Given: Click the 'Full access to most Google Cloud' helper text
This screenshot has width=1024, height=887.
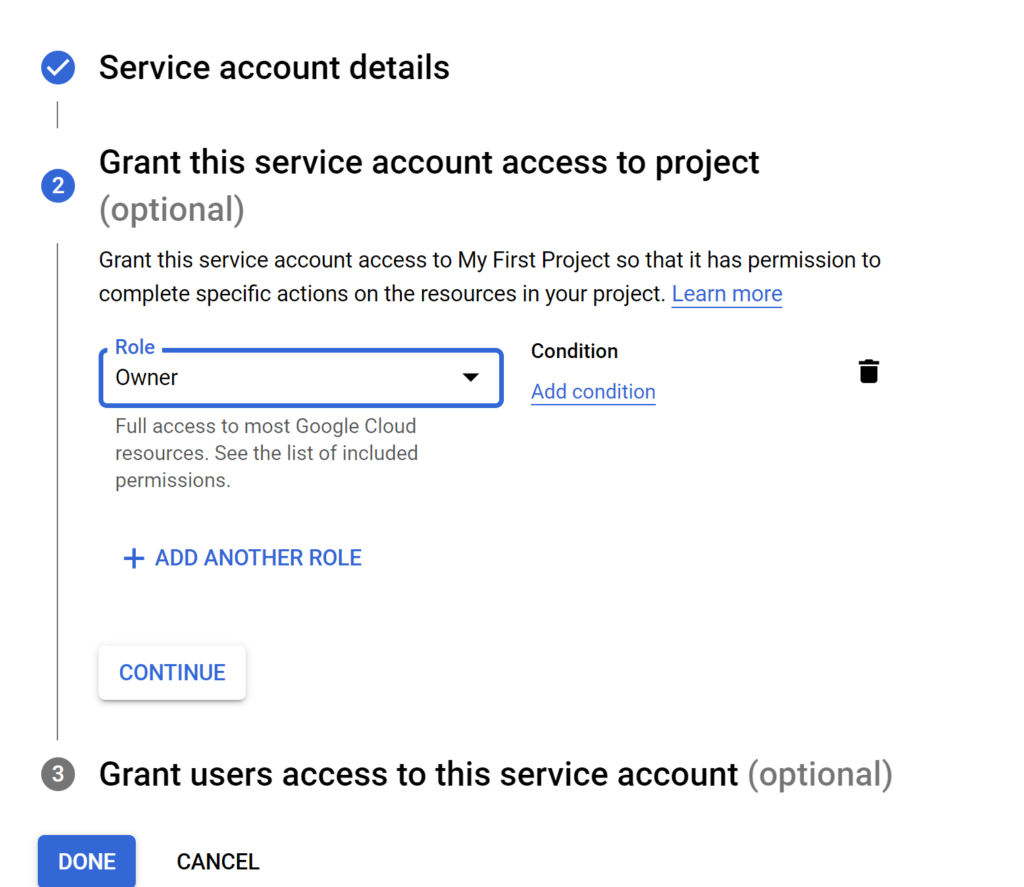Looking at the screenshot, I should point(266,453).
